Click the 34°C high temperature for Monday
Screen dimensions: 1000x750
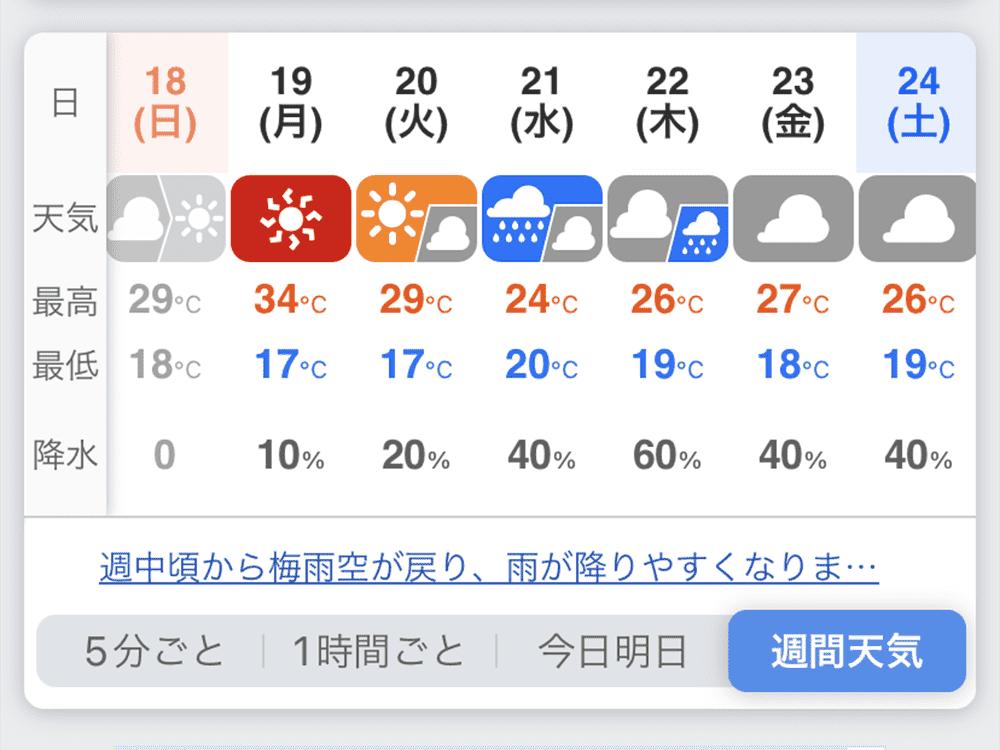290,299
